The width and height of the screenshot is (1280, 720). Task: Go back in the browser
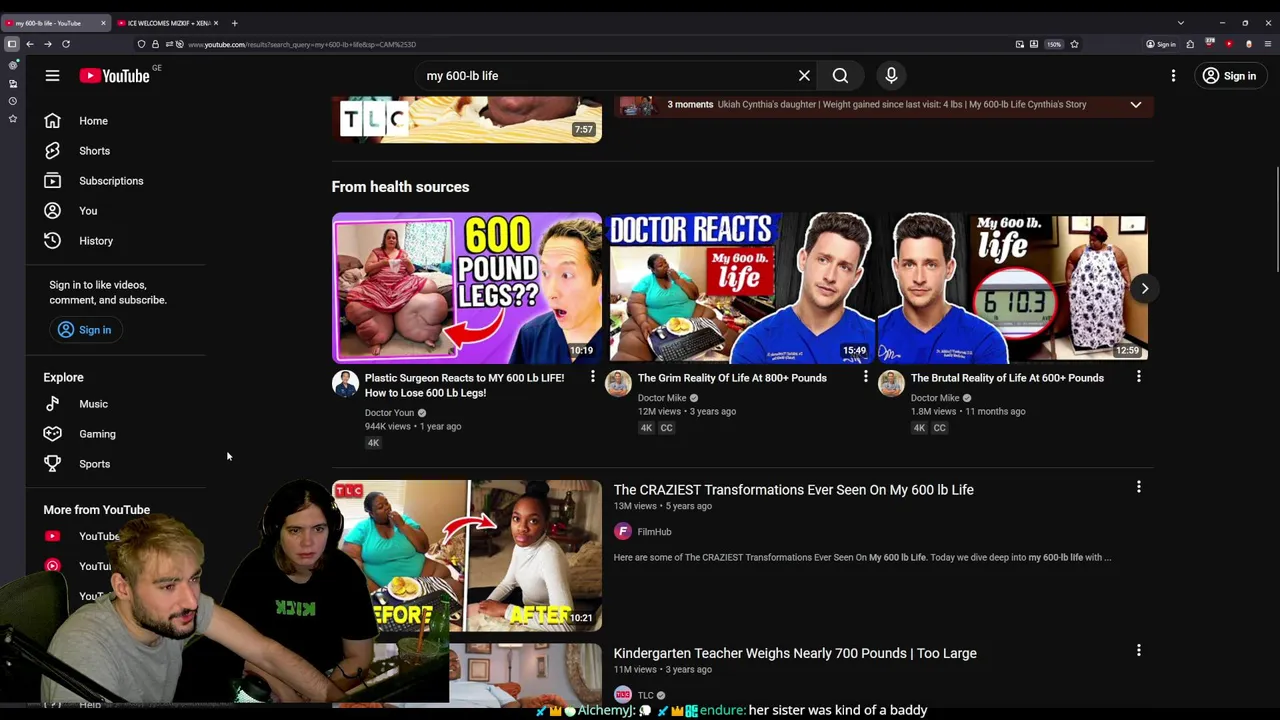[30, 44]
